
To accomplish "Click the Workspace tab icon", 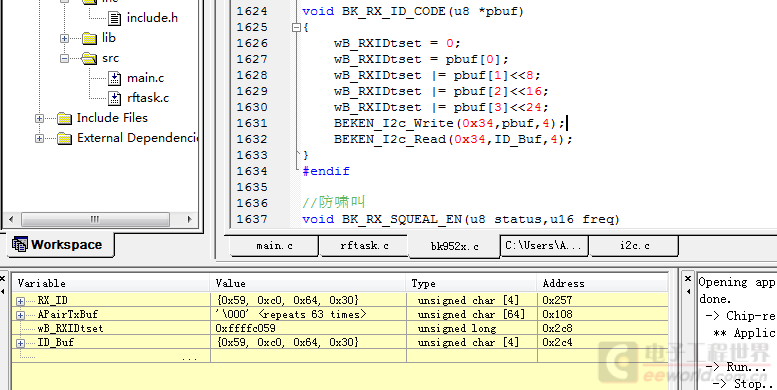I will [20, 245].
